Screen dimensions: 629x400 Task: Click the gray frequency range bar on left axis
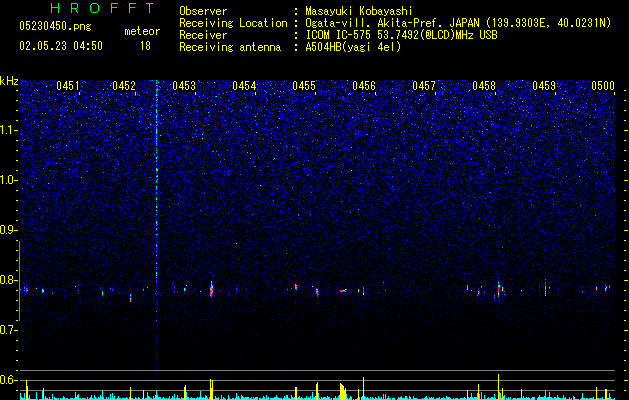[19, 281]
